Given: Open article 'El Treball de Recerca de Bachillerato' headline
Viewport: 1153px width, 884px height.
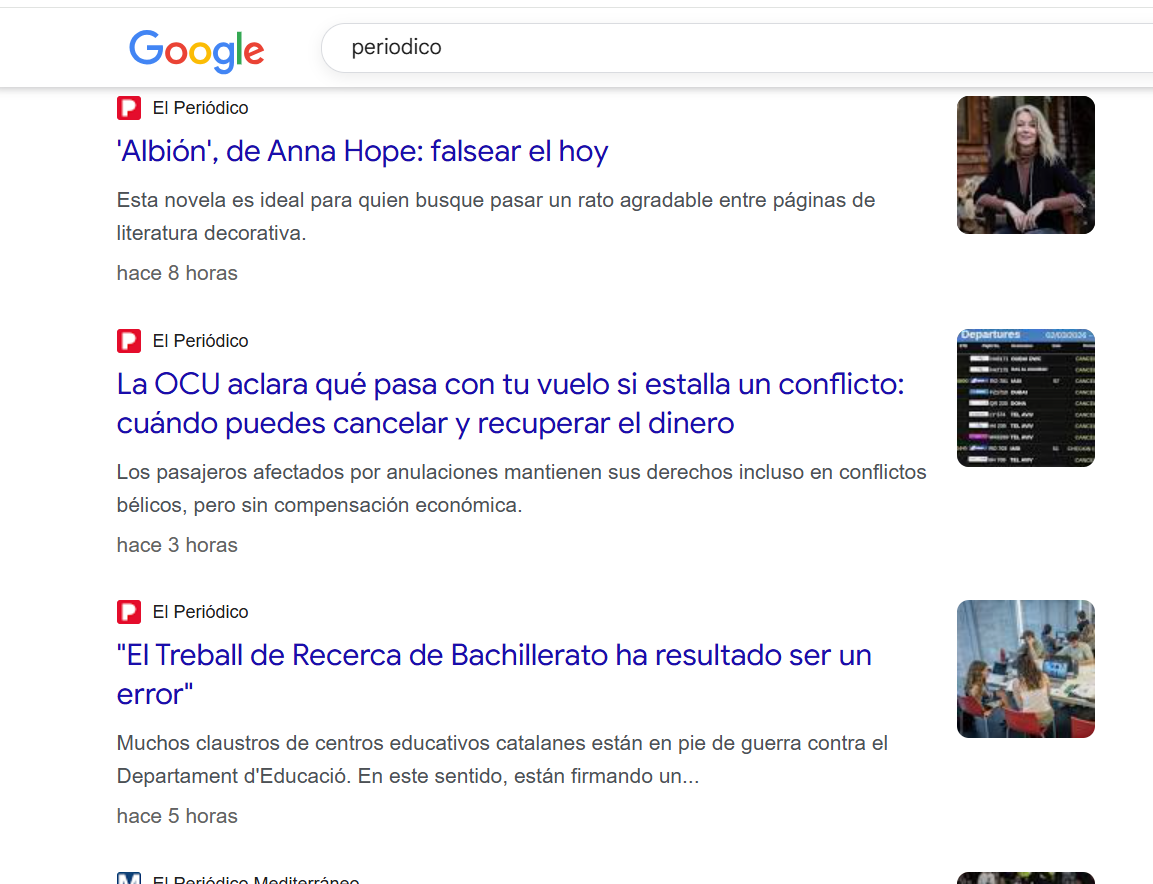Looking at the screenshot, I should click(494, 674).
